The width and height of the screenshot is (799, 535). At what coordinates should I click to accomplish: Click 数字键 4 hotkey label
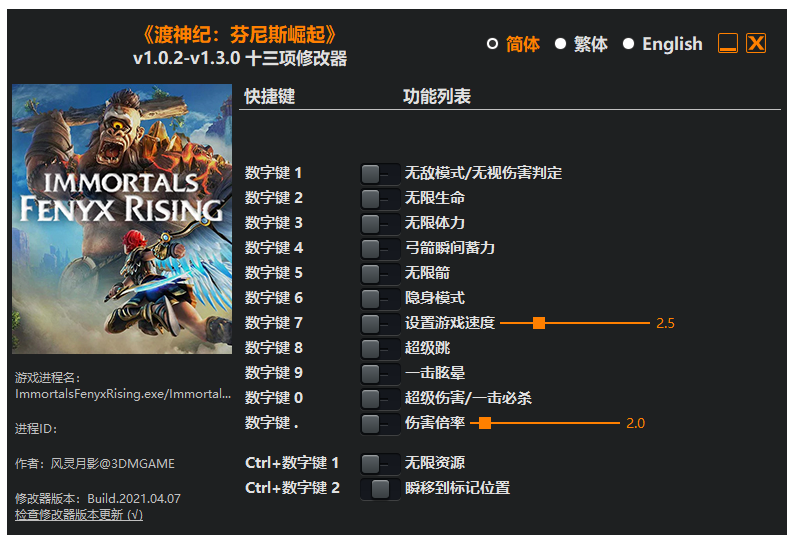(274, 248)
